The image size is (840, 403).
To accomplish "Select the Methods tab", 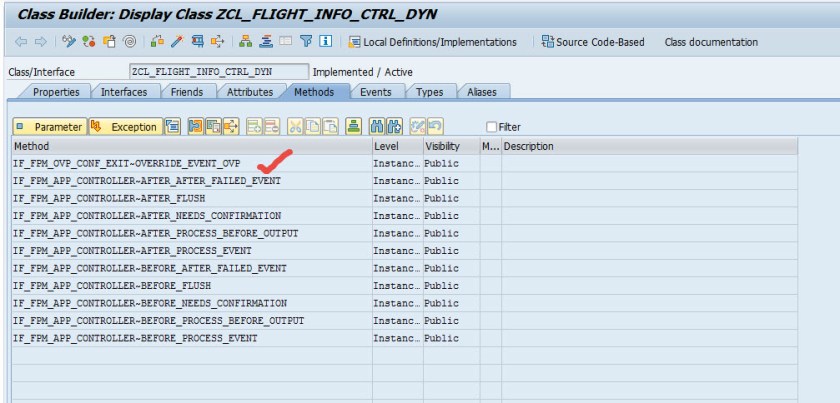I will (314, 92).
